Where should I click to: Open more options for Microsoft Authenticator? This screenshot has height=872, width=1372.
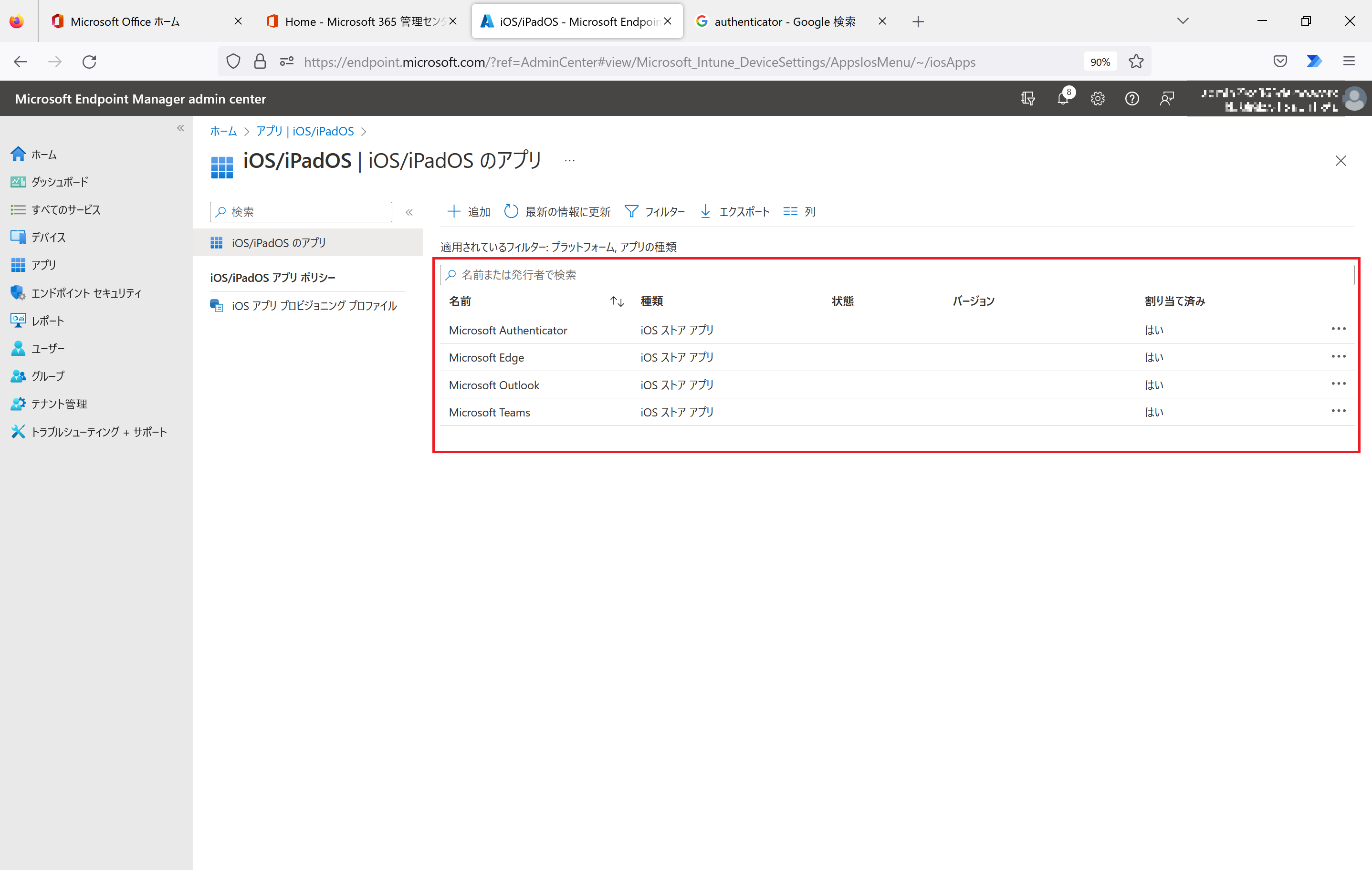click(x=1339, y=329)
